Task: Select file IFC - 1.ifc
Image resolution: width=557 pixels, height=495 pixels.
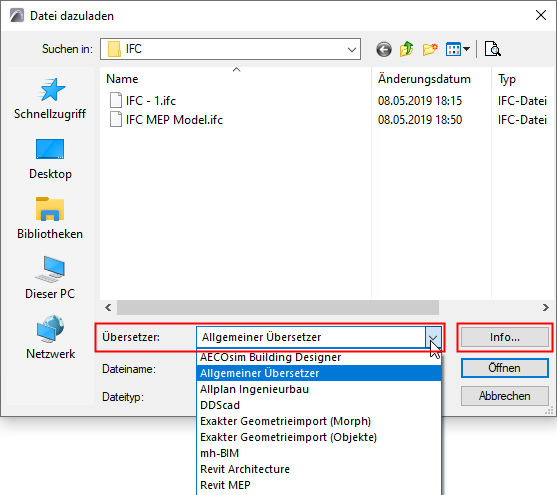Action: tap(151, 101)
